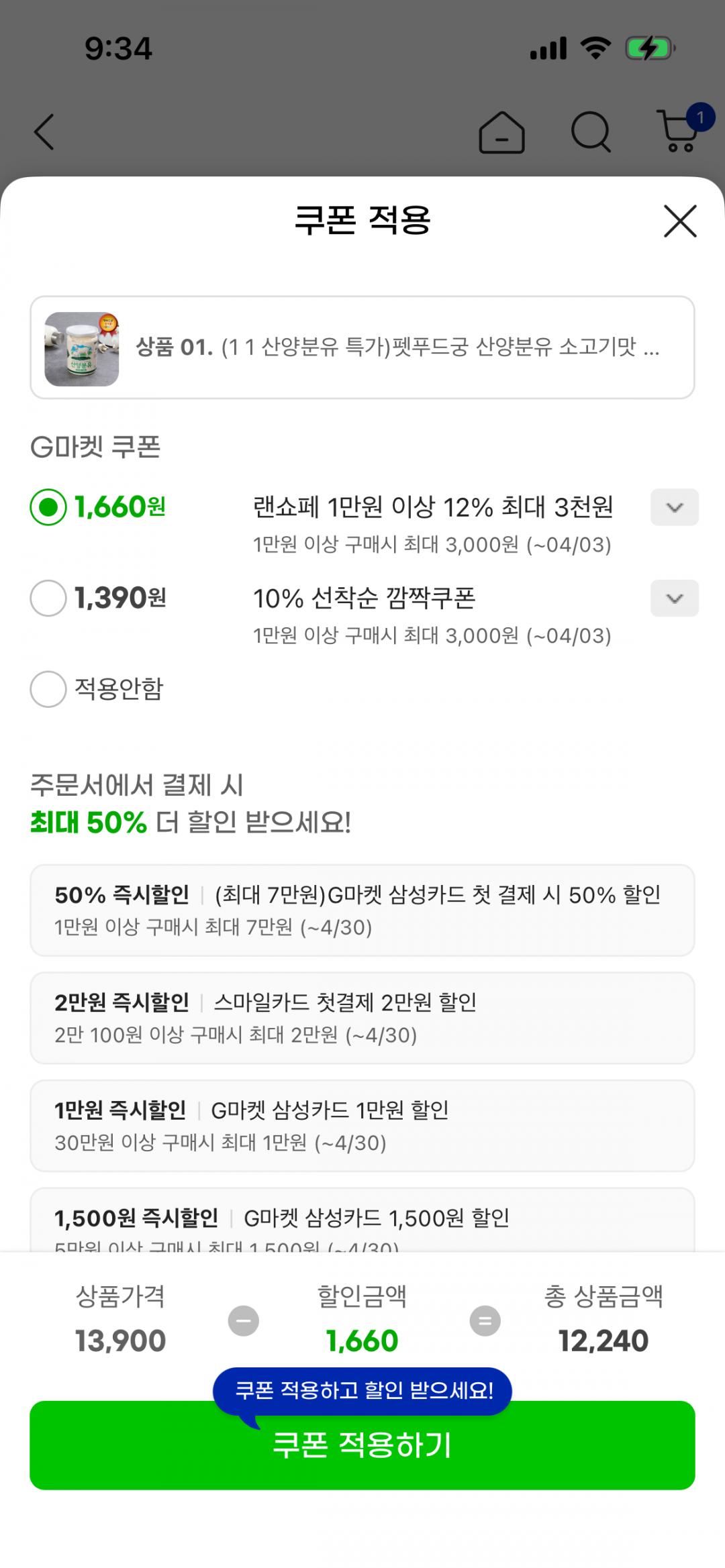Tap the 상품 01 product title text
This screenshot has height=1568, width=725.
click(x=397, y=348)
